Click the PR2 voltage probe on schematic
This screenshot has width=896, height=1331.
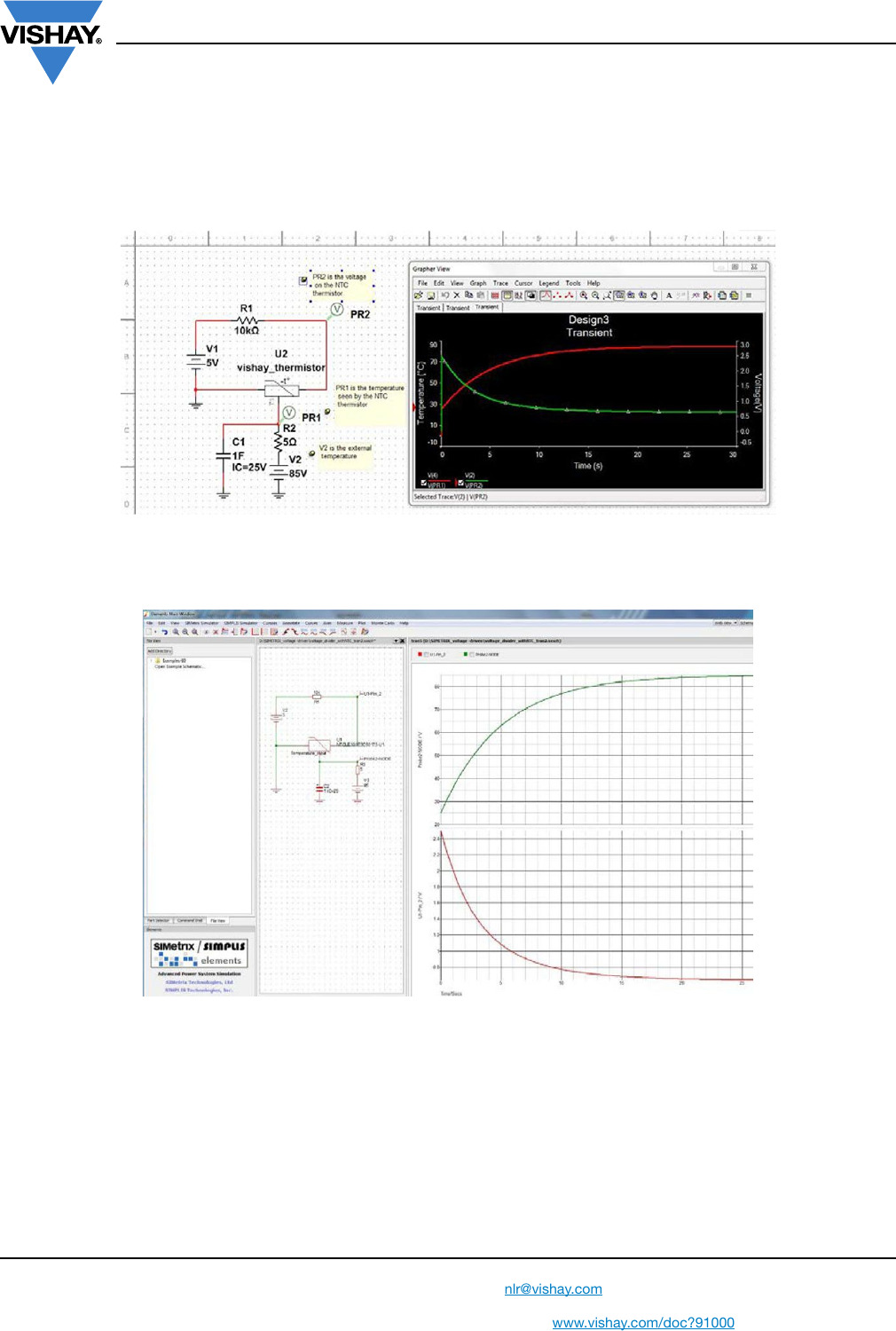coord(337,310)
